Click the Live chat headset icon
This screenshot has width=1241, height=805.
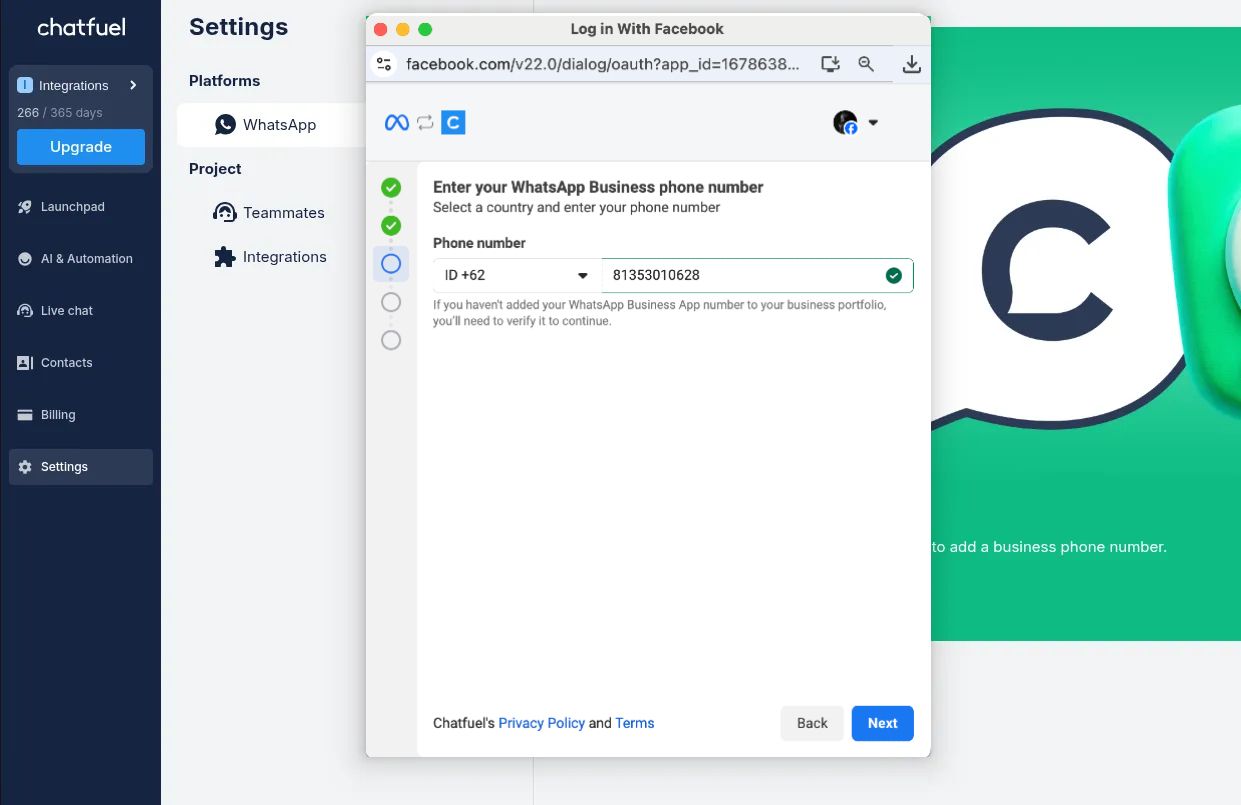click(25, 311)
